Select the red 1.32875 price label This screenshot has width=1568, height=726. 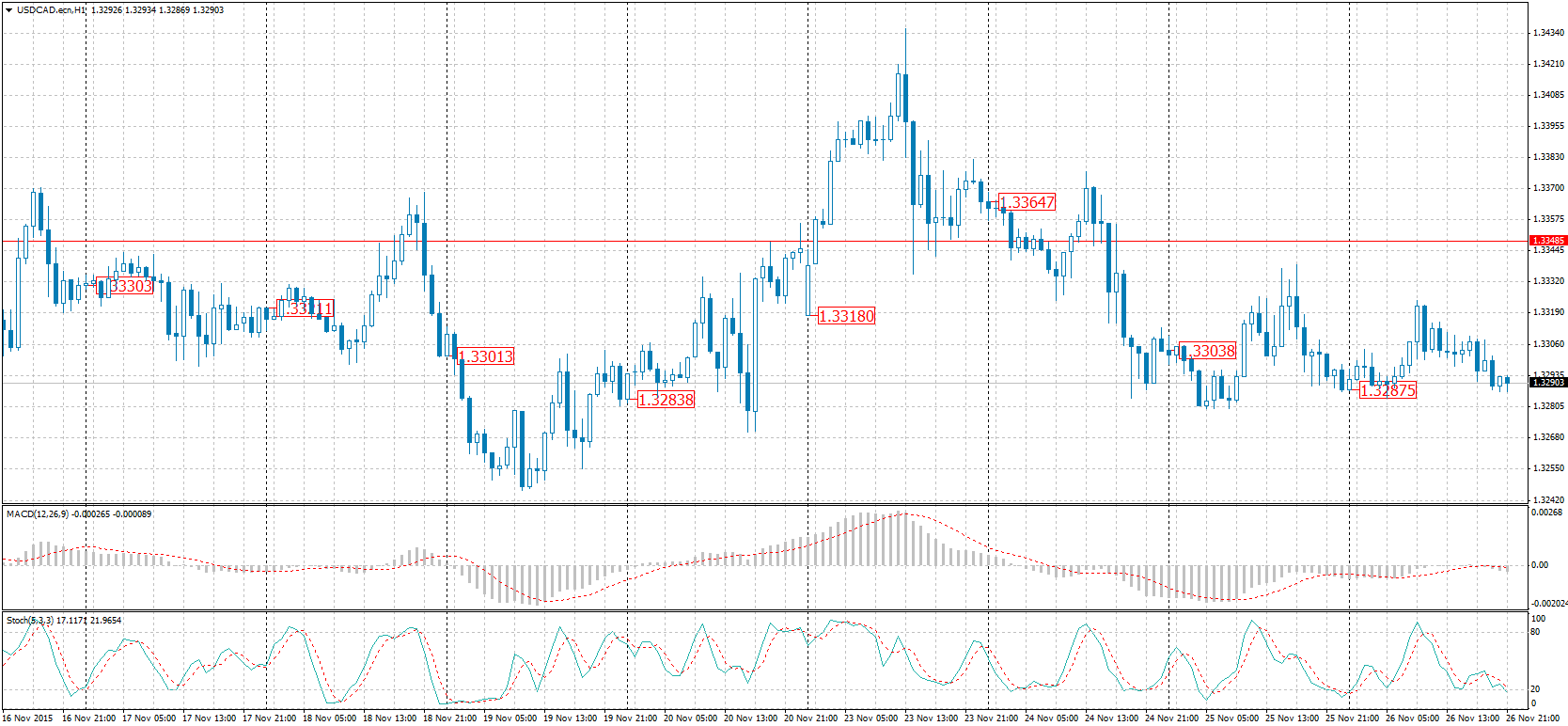pyautogui.click(x=1388, y=390)
